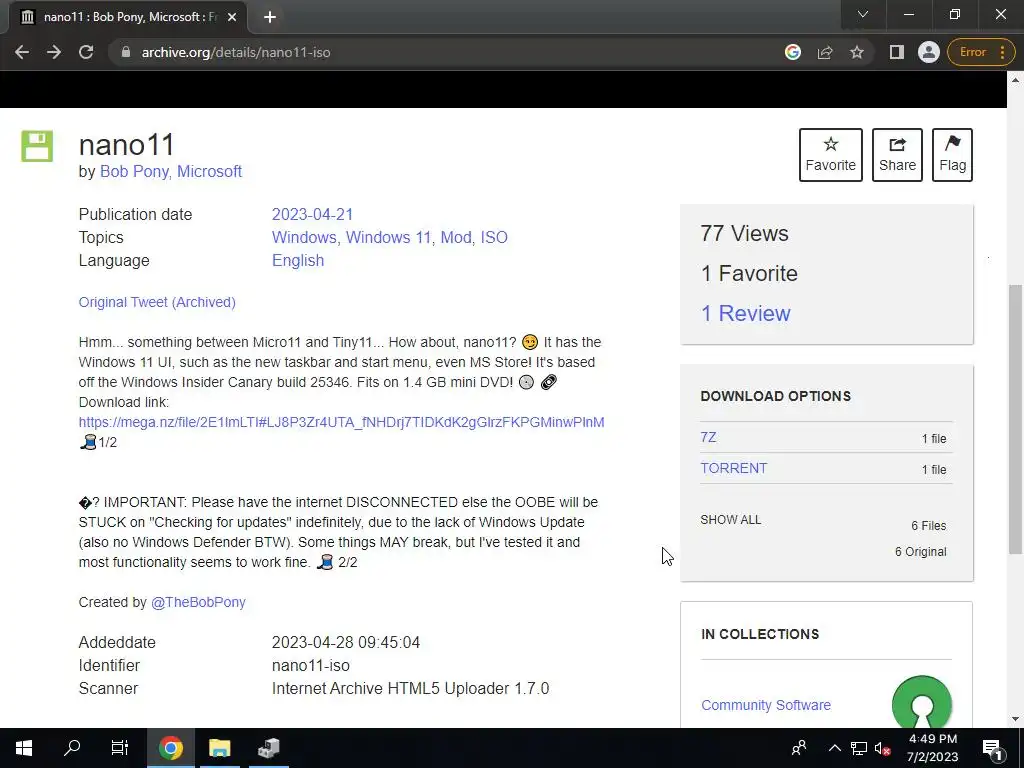1024x768 pixels.
Task: Show hidden system tray icons
Action: point(835,748)
